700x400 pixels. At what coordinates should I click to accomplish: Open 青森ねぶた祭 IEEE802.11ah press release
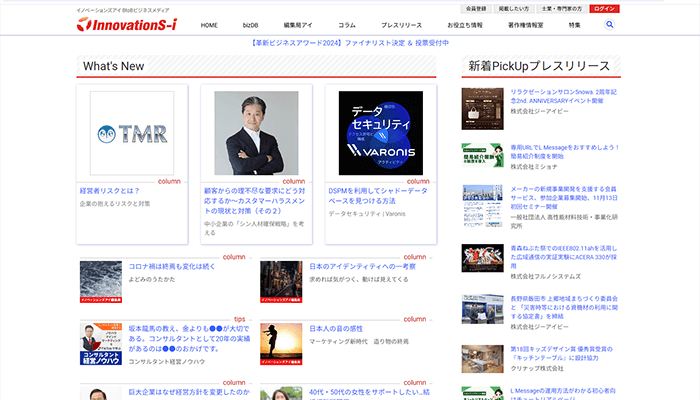(563, 257)
